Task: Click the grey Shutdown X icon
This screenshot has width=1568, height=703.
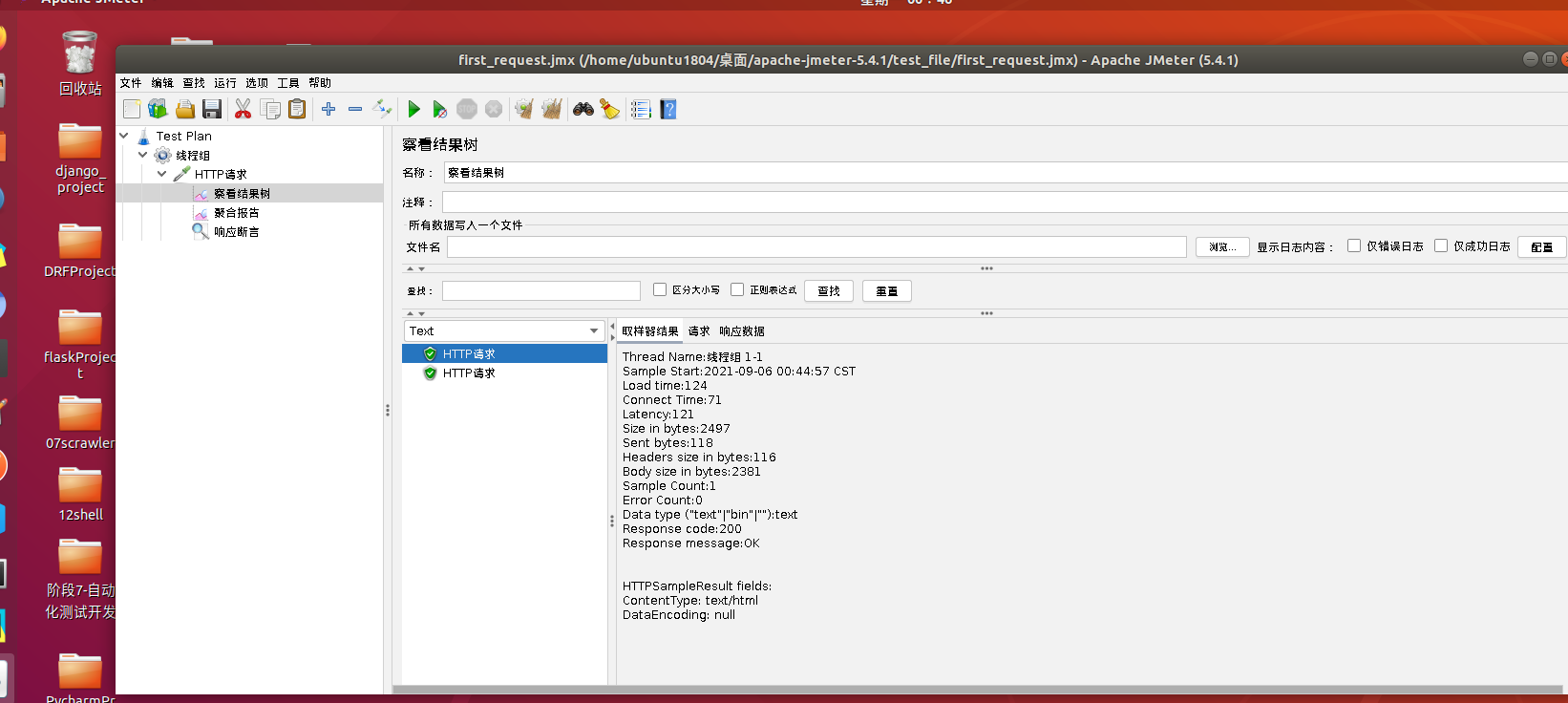Action: (x=494, y=109)
